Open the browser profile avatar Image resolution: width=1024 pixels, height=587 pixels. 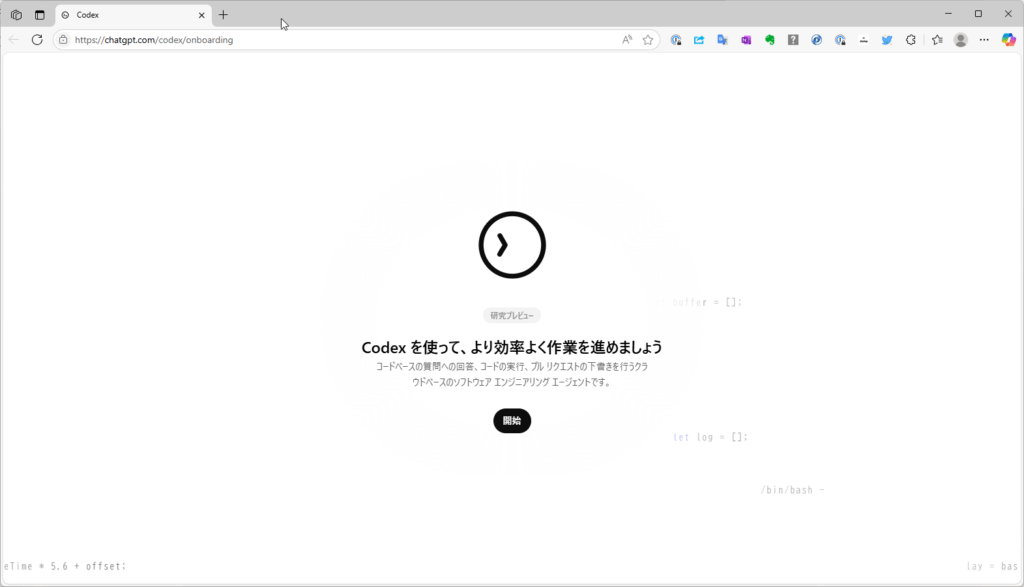961,40
